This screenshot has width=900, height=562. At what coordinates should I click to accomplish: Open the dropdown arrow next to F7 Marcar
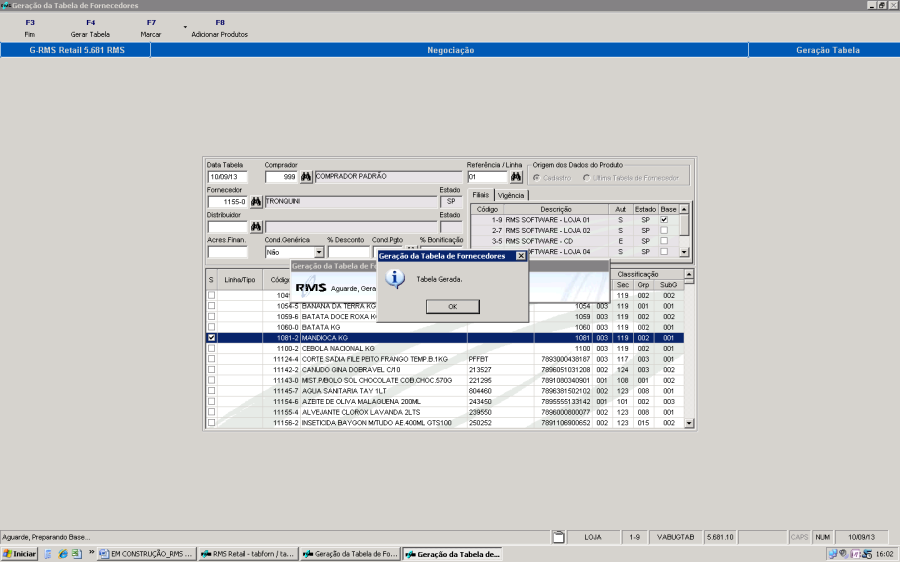pyautogui.click(x=185, y=26)
